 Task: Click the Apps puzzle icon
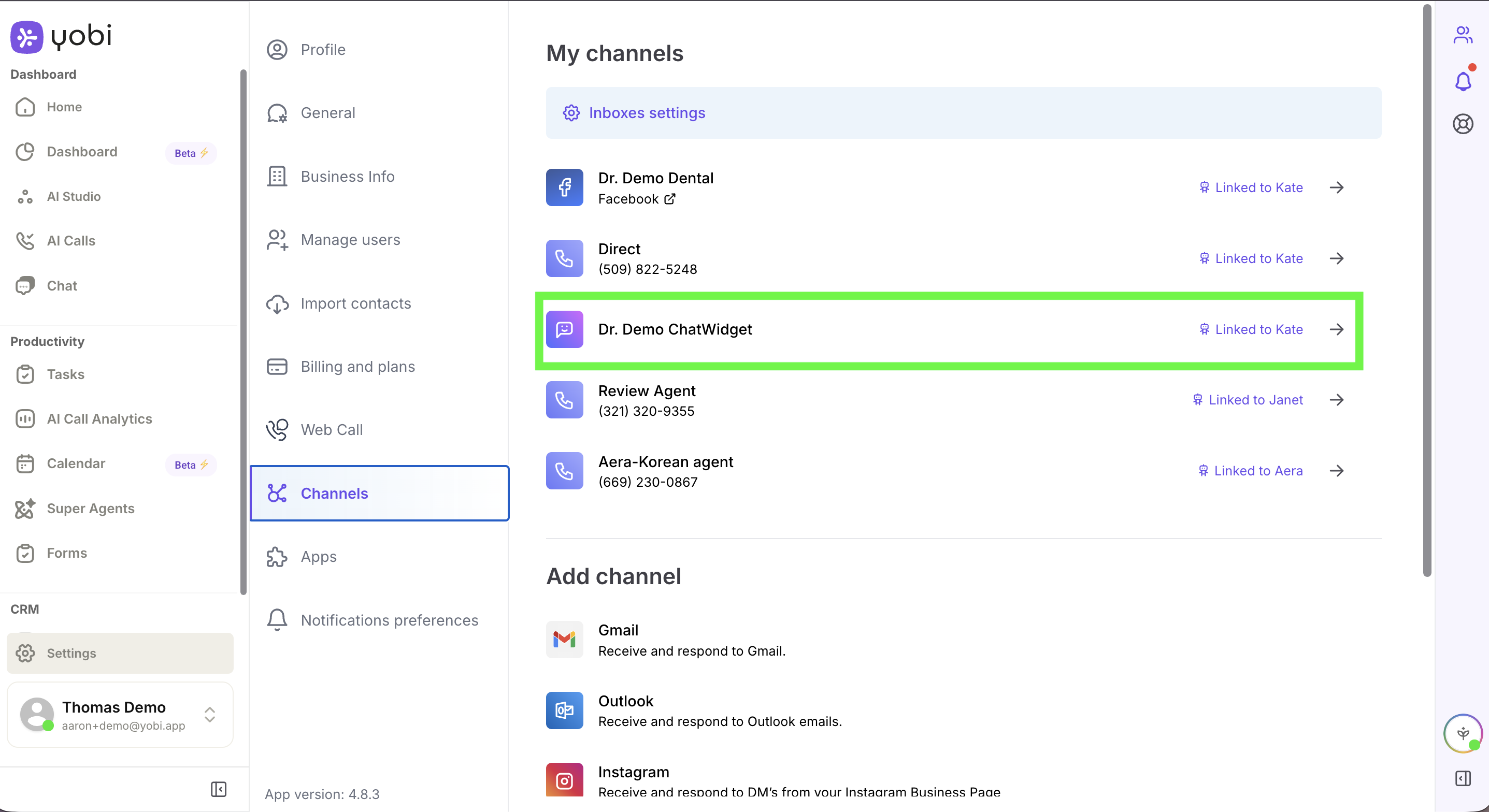click(277, 557)
